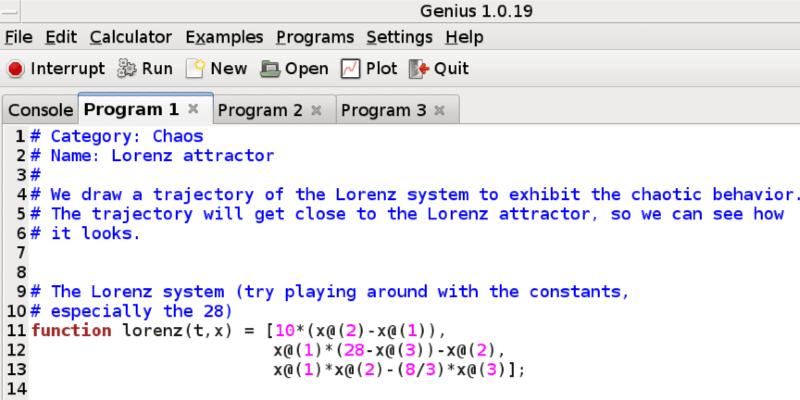800x400 pixels.
Task: Expand the Calculator menu
Action: 130,37
